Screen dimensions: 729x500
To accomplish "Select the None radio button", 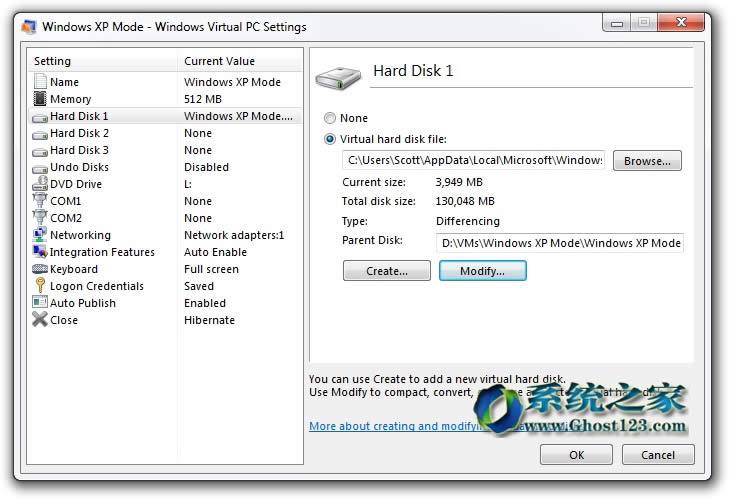I will pos(330,118).
